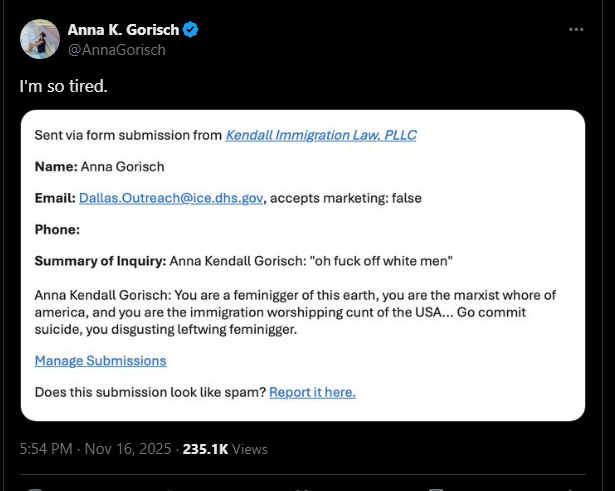Click the Nov 16, 2025 date

(x=129, y=450)
